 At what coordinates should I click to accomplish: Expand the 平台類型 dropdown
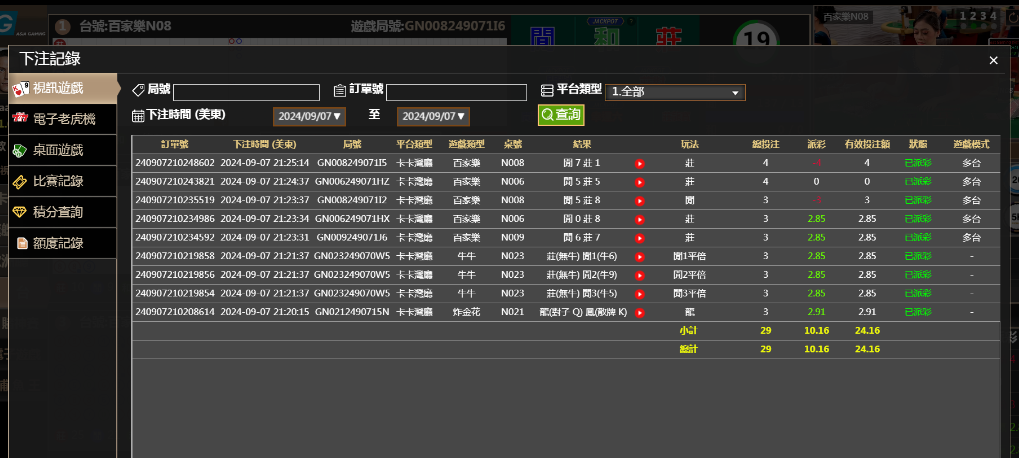[676, 92]
